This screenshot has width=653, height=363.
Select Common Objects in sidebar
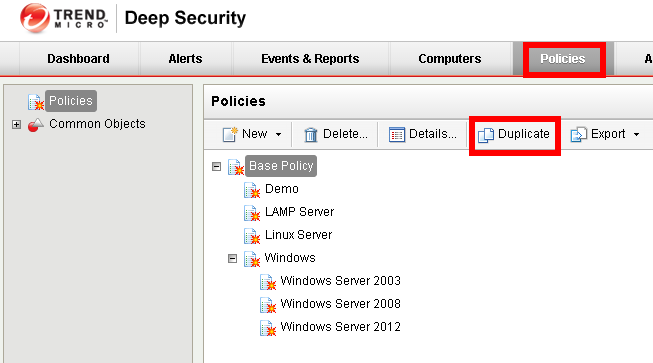click(x=97, y=124)
